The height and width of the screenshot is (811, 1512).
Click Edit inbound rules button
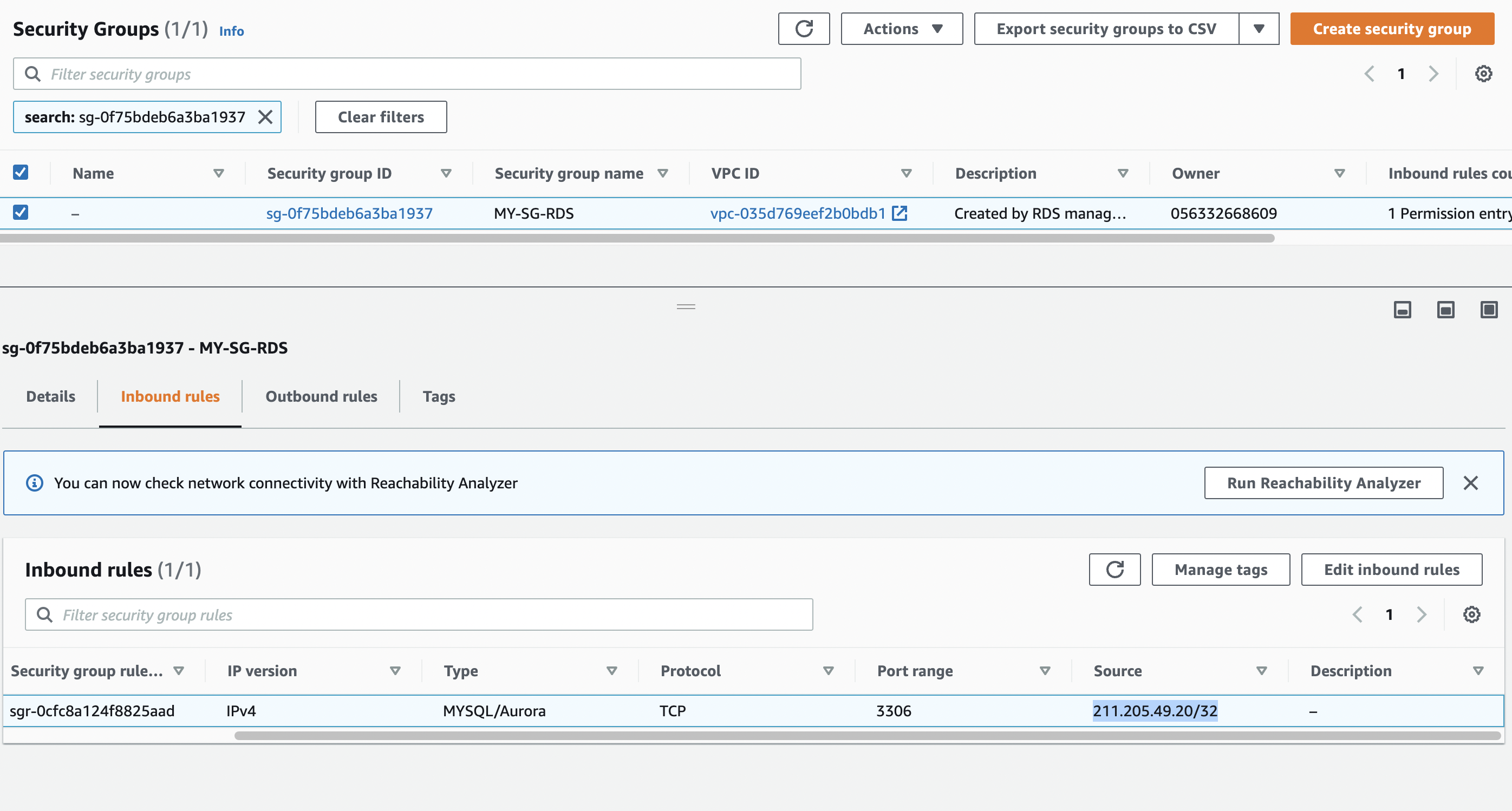[1391, 569]
